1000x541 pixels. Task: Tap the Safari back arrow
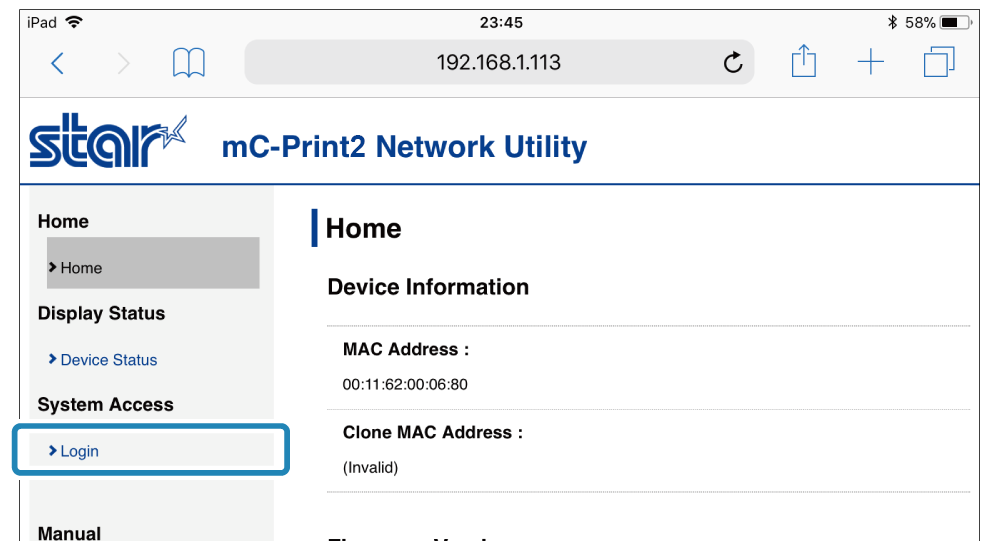point(58,63)
